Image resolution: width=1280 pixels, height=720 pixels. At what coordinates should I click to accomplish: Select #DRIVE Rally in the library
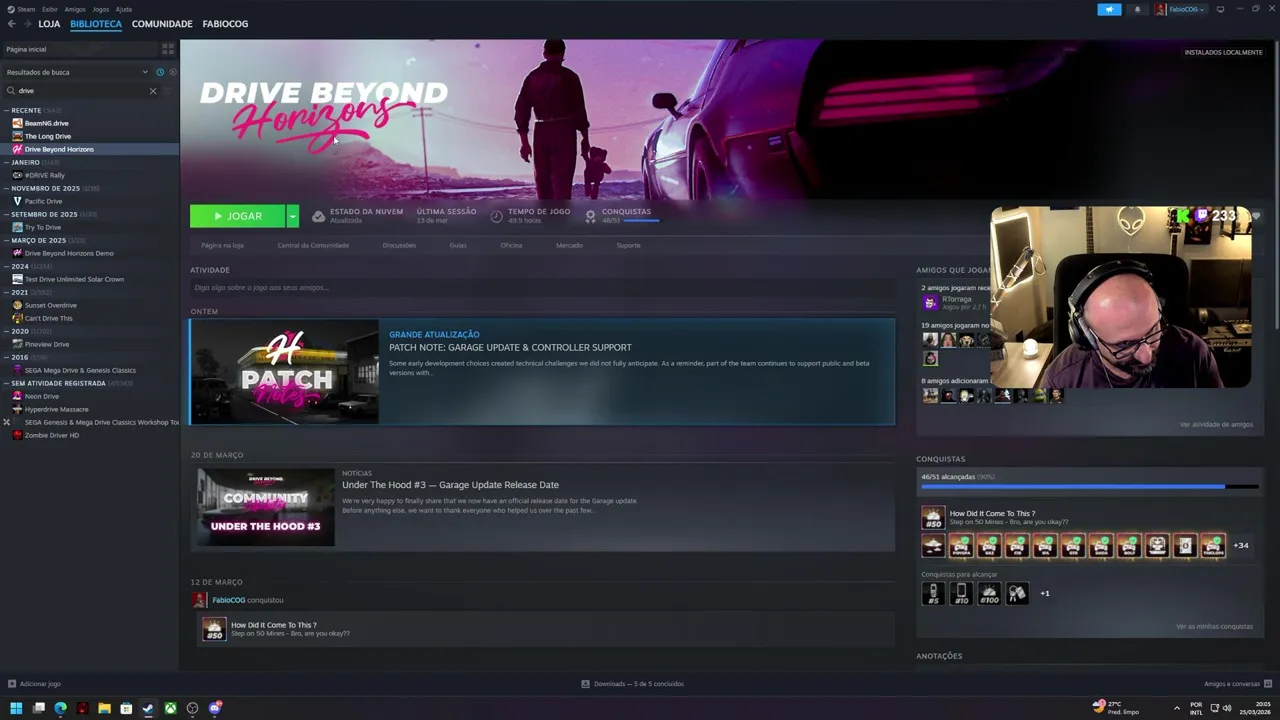tap(44, 175)
